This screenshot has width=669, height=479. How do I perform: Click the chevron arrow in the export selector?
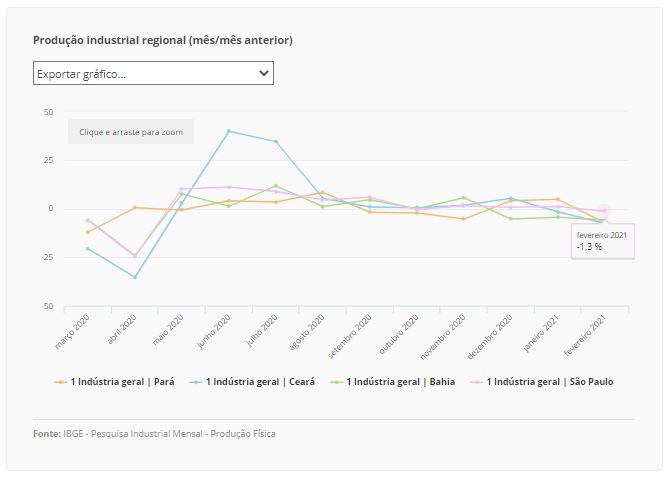click(264, 73)
